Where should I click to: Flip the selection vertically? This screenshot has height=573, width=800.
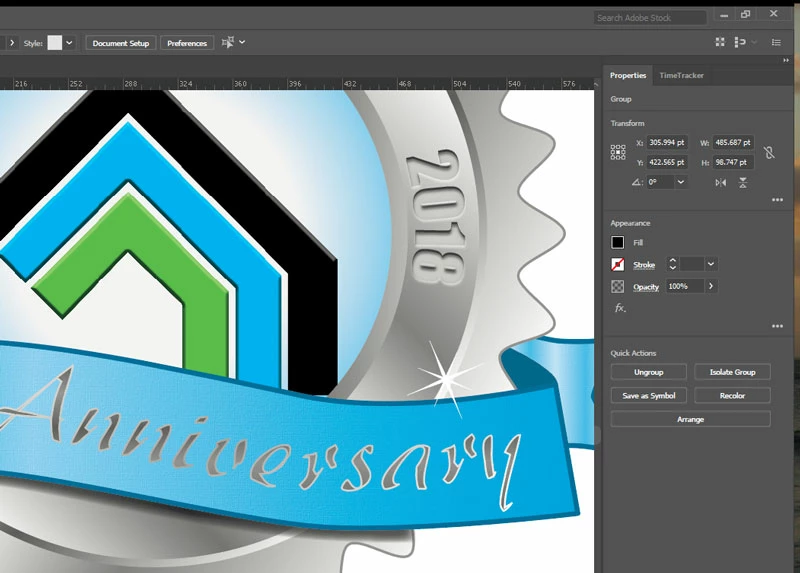pyautogui.click(x=743, y=183)
